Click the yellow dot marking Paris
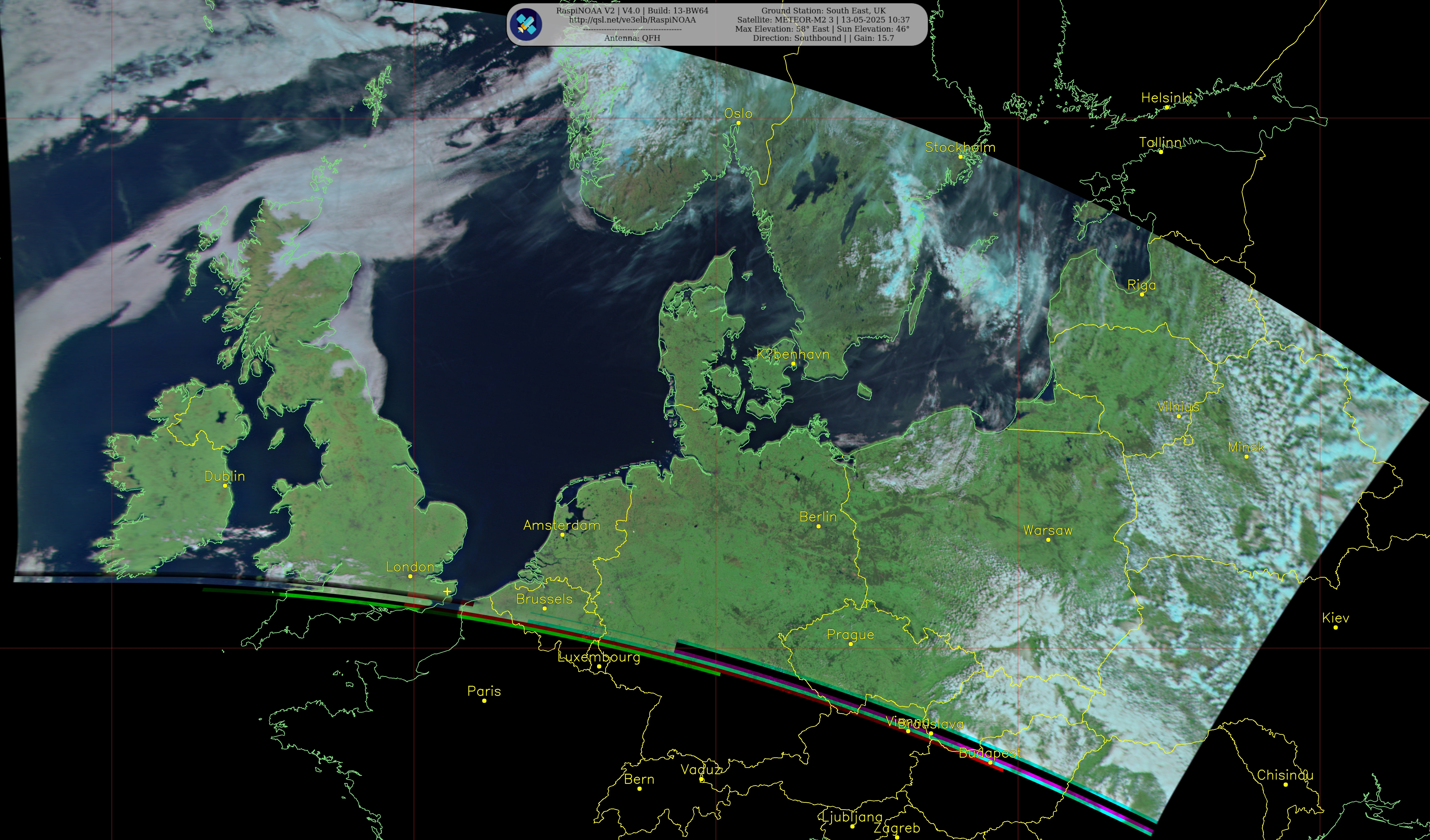 click(484, 701)
